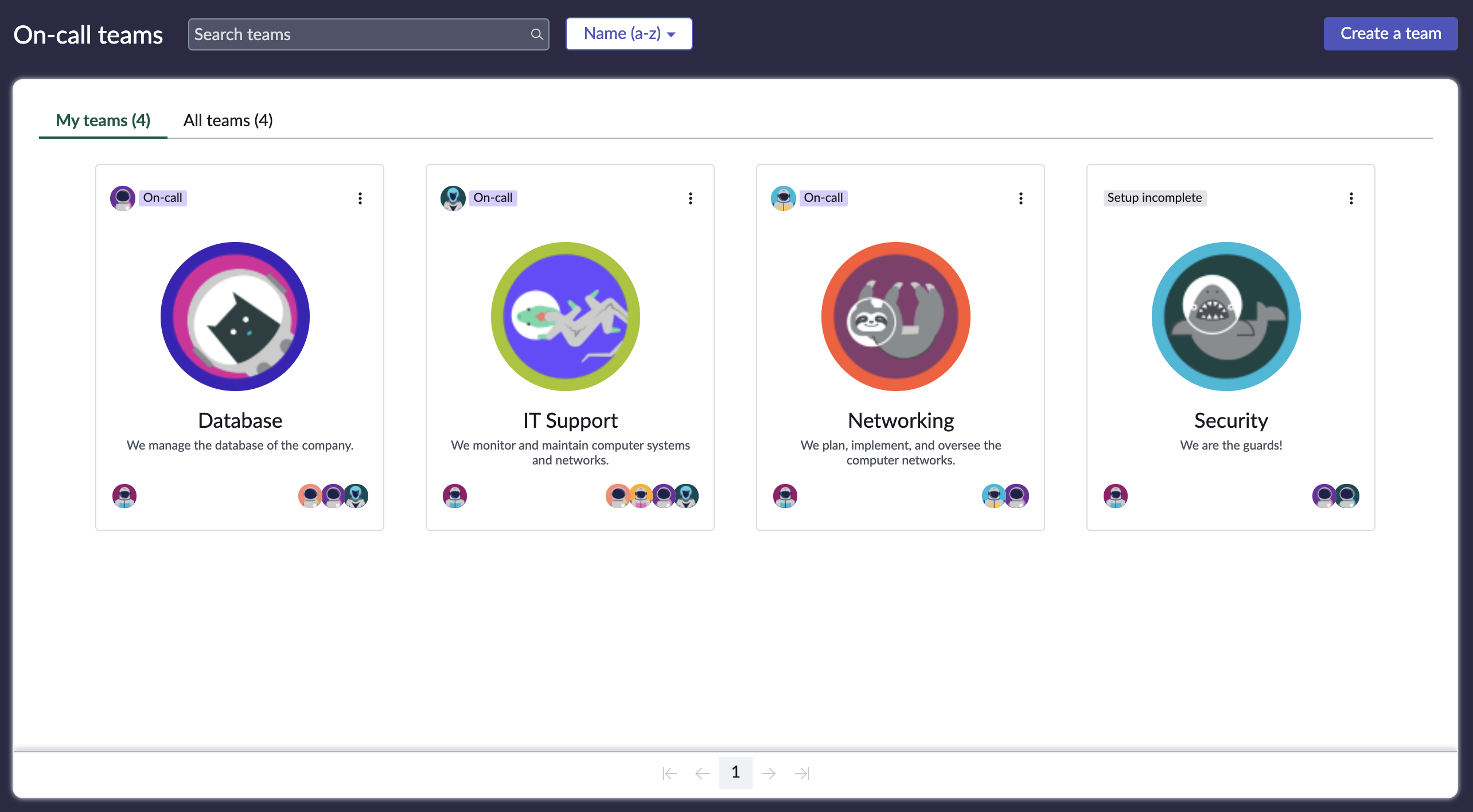Click first member avatar on Database card
This screenshot has height=812, width=1473.
point(310,496)
